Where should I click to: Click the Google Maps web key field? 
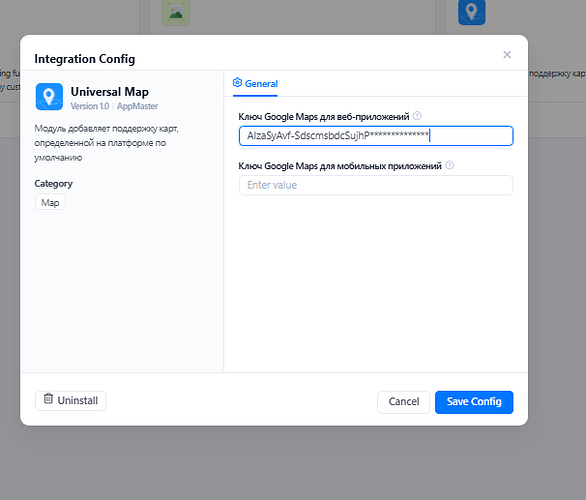(376, 136)
